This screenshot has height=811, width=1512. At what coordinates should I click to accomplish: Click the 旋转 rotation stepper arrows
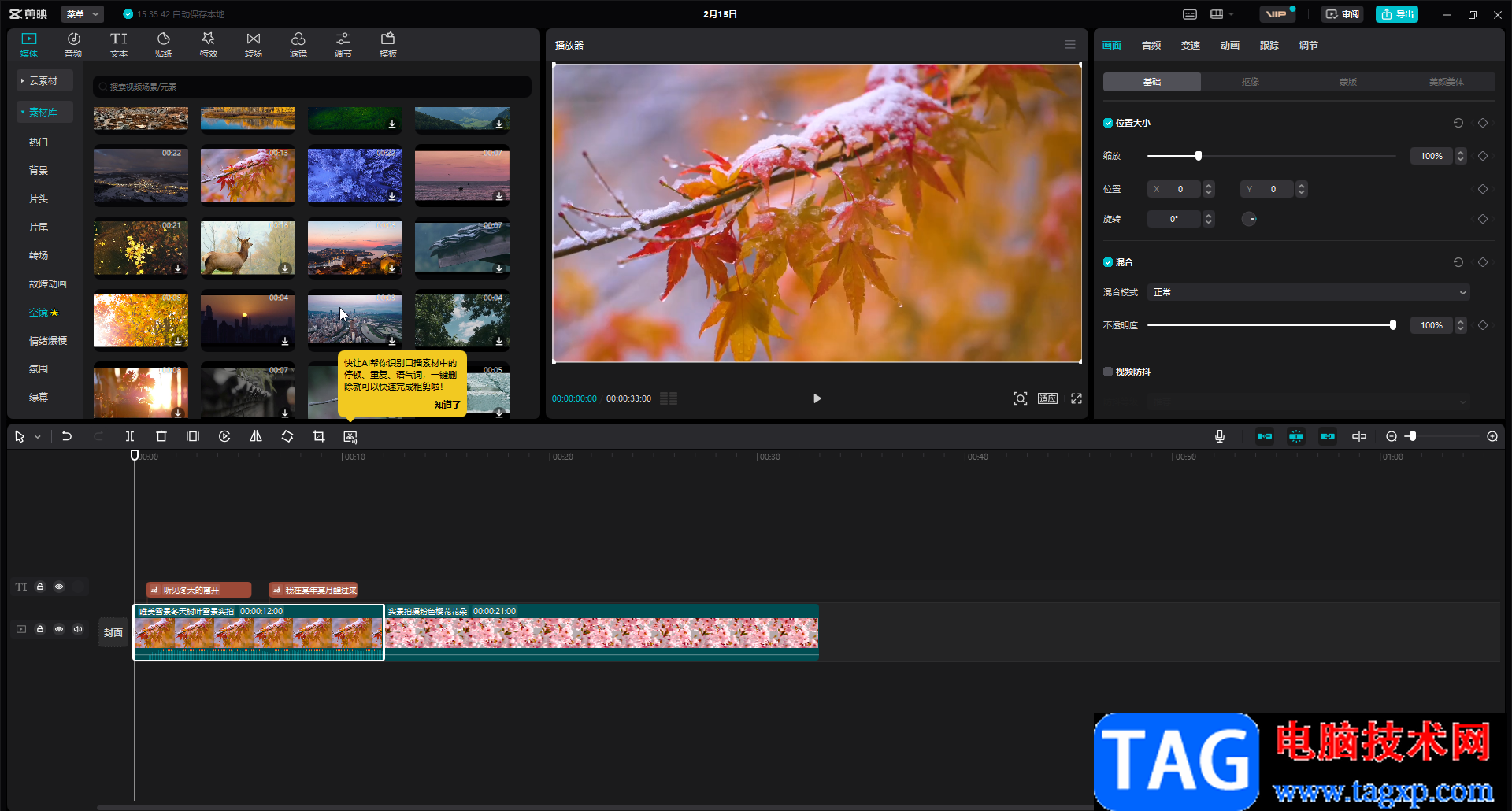pyautogui.click(x=1209, y=219)
